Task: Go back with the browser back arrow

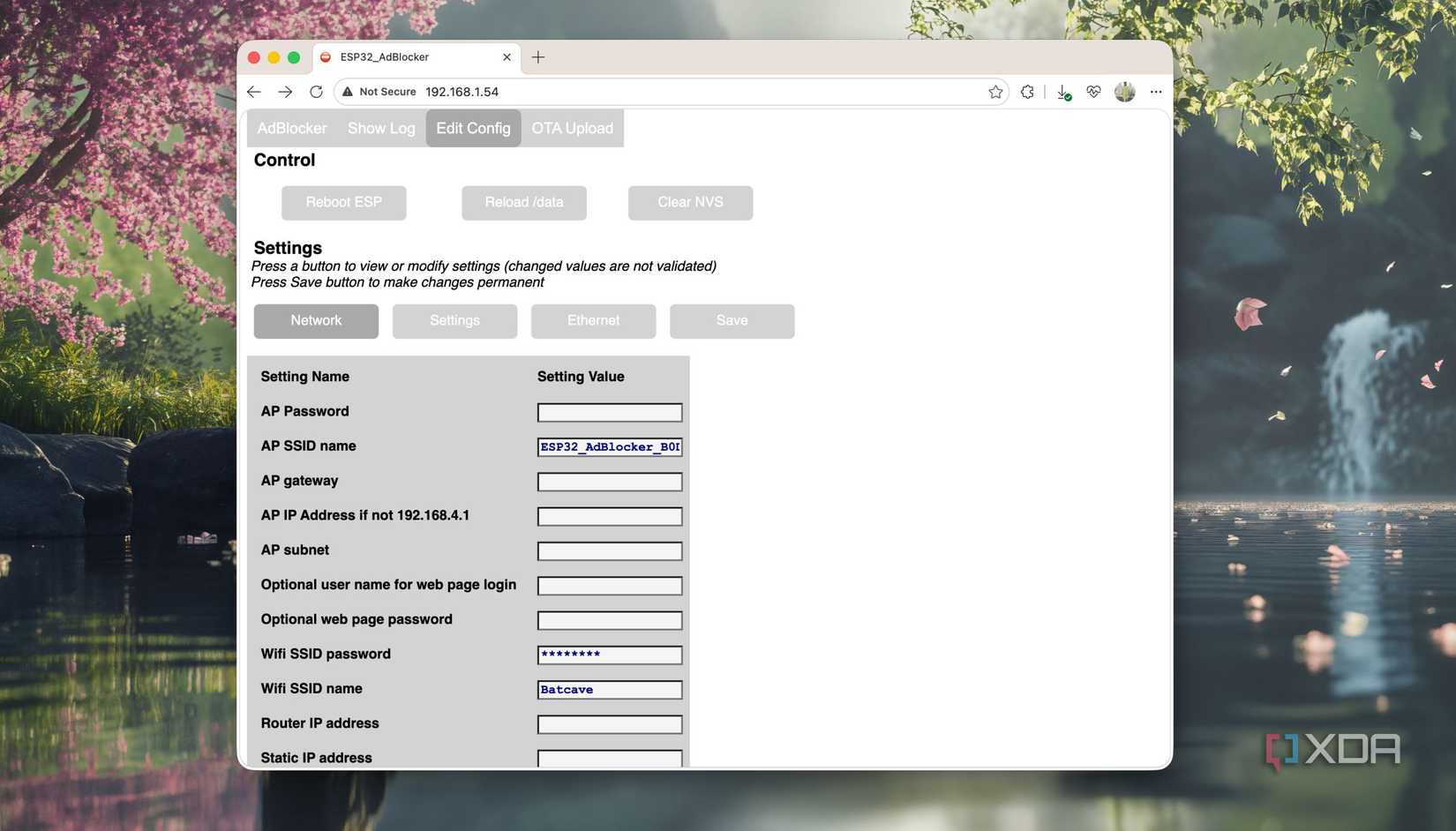Action: 254,92
